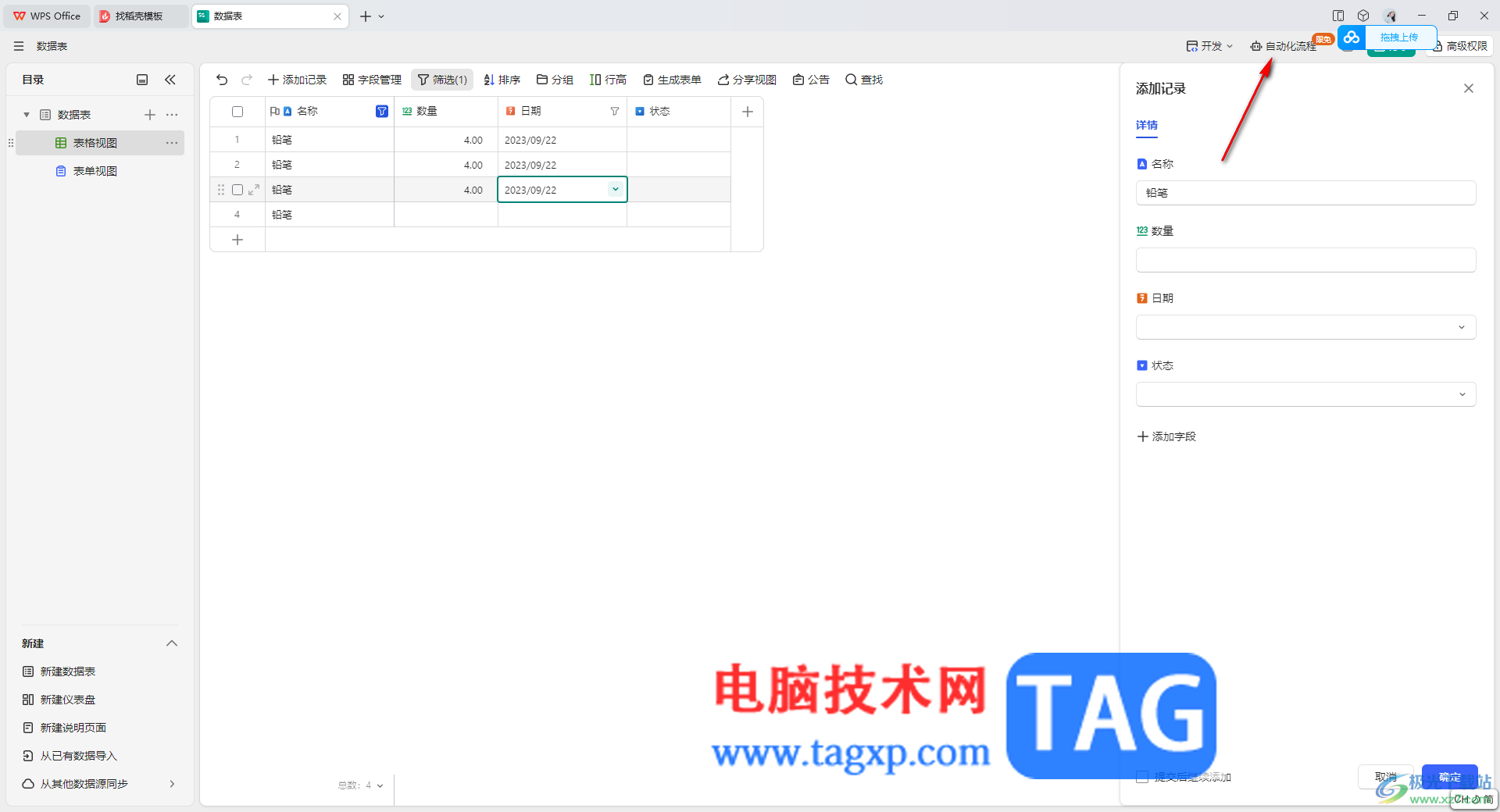
Task: Click the user avatar icon in title bar
Action: click(1391, 16)
